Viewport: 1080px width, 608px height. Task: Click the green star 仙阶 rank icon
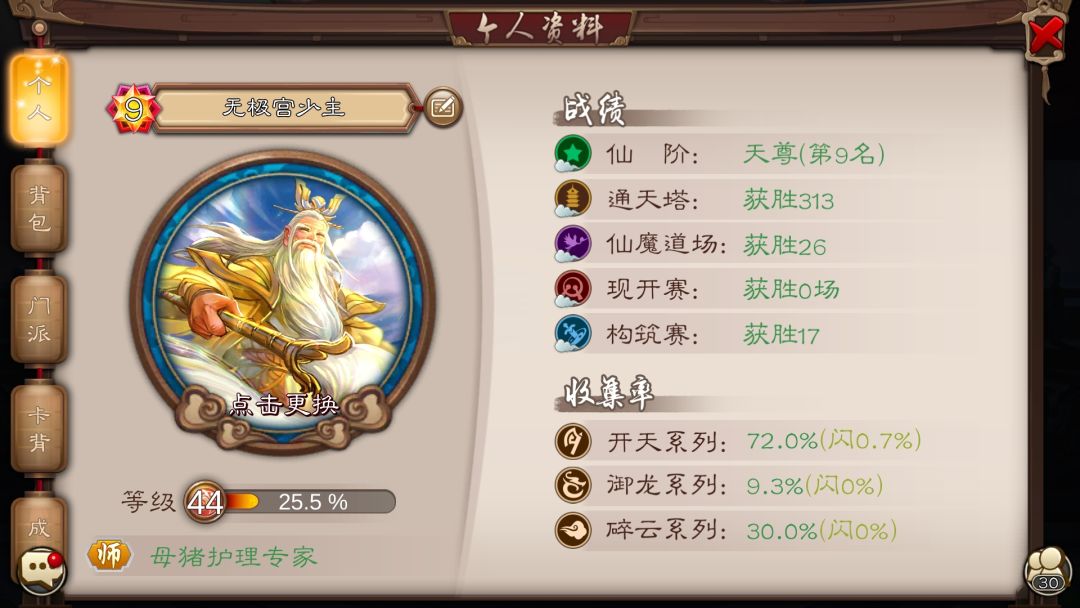[572, 153]
